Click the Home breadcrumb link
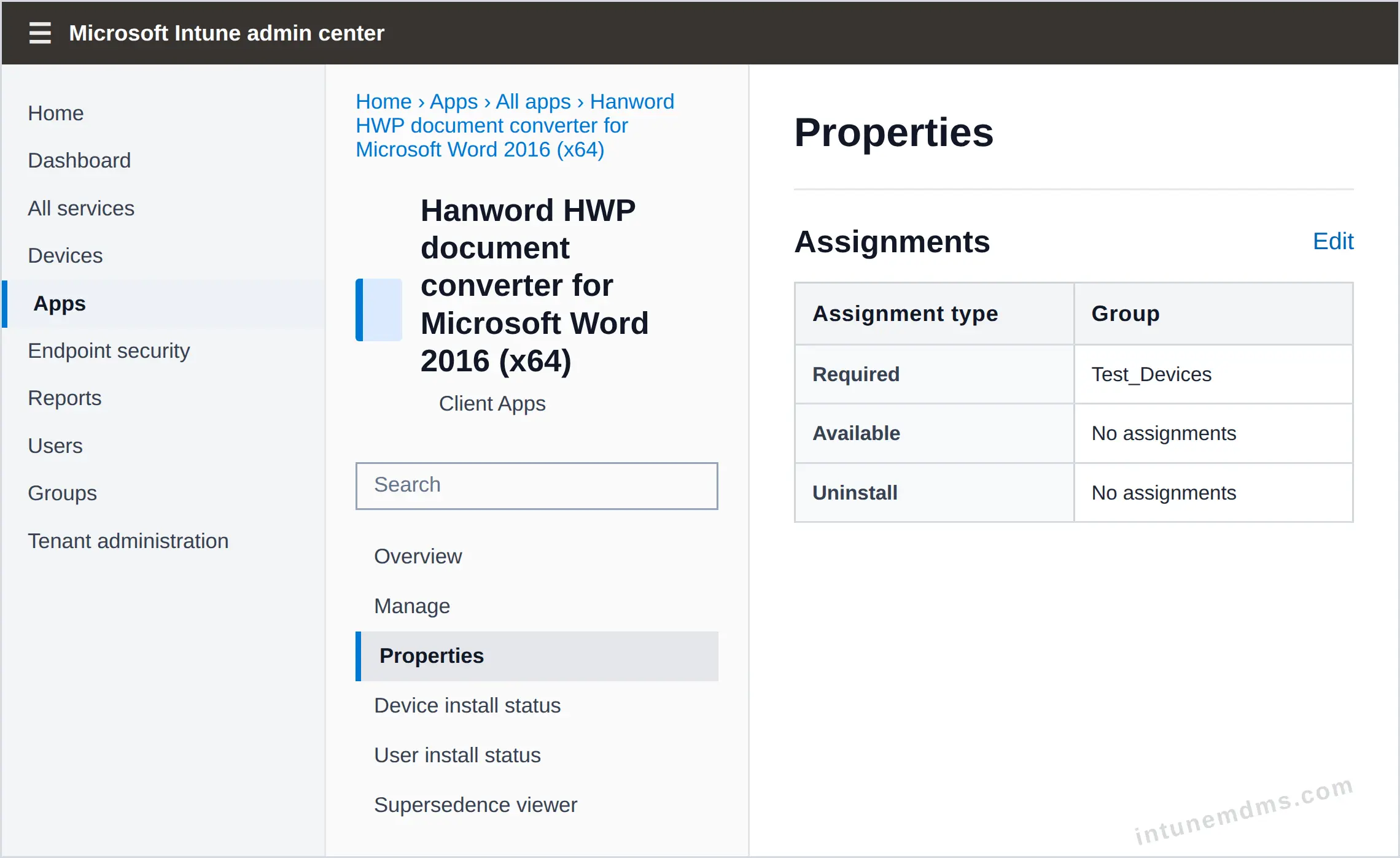Viewport: 1400px width, 858px height. tap(384, 101)
